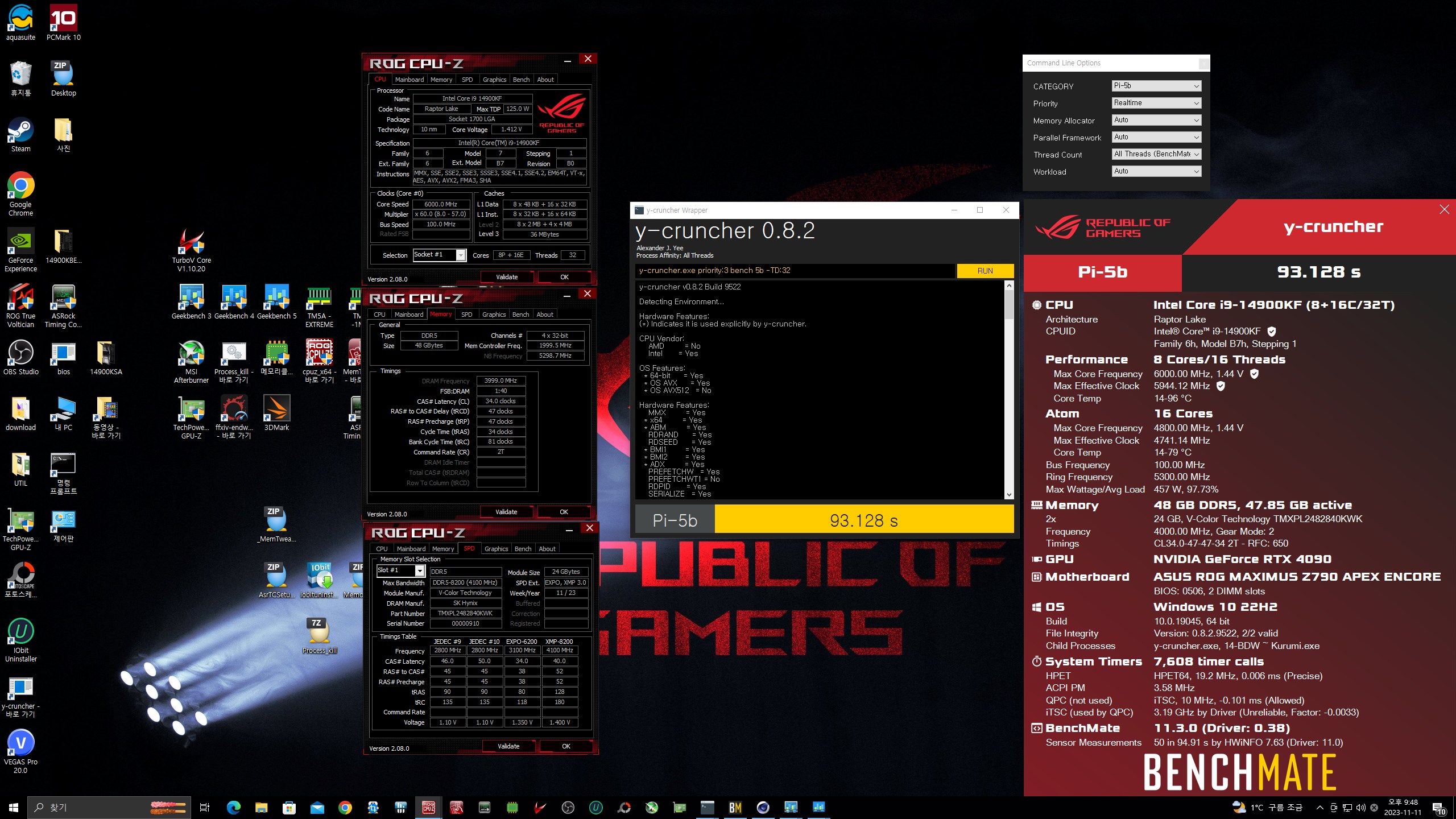Click OK in the bottom CPU-Z window
Image resolution: width=1456 pixels, height=819 pixels.
point(566,746)
